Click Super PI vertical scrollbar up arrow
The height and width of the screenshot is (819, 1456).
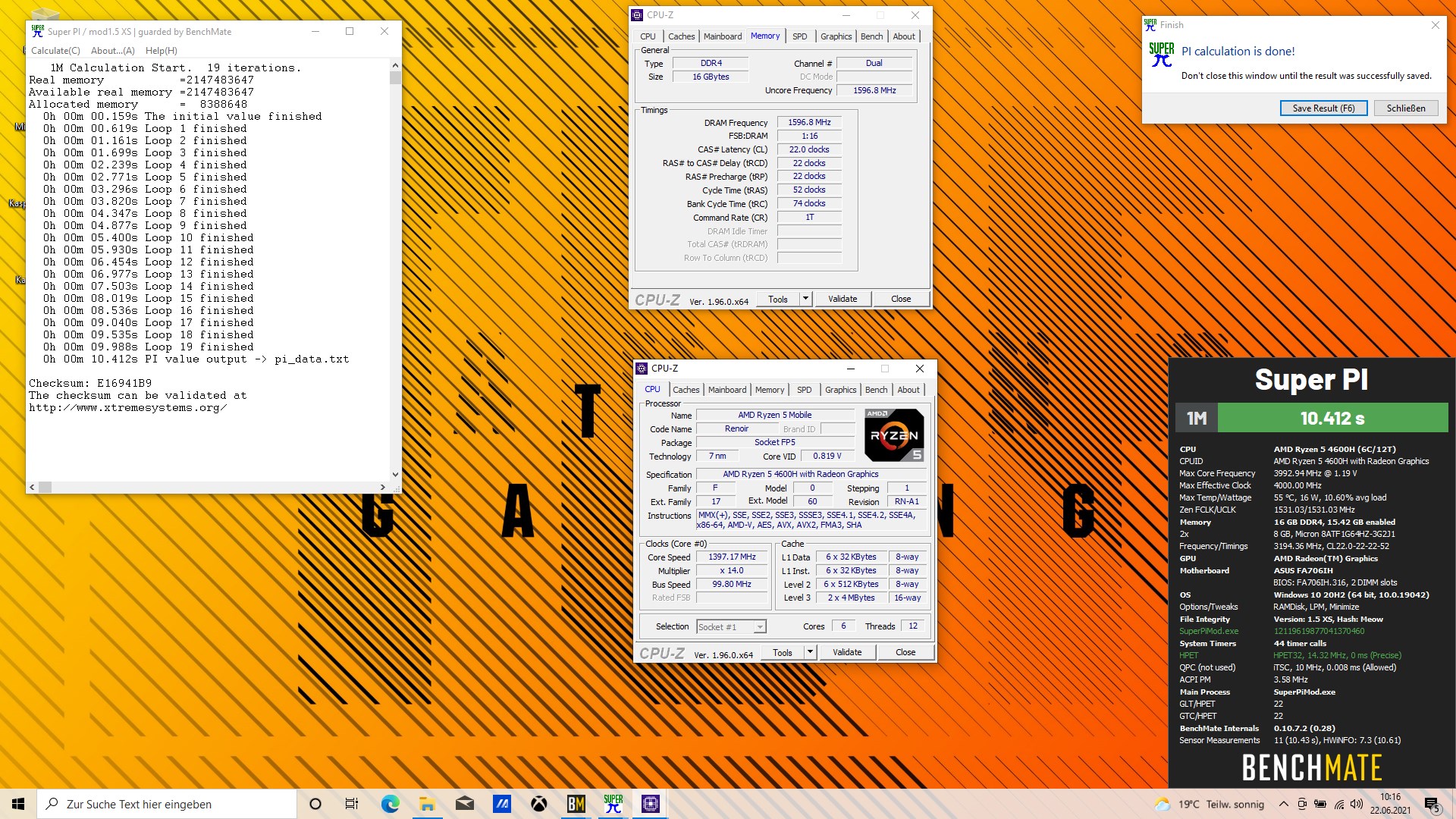coord(395,66)
